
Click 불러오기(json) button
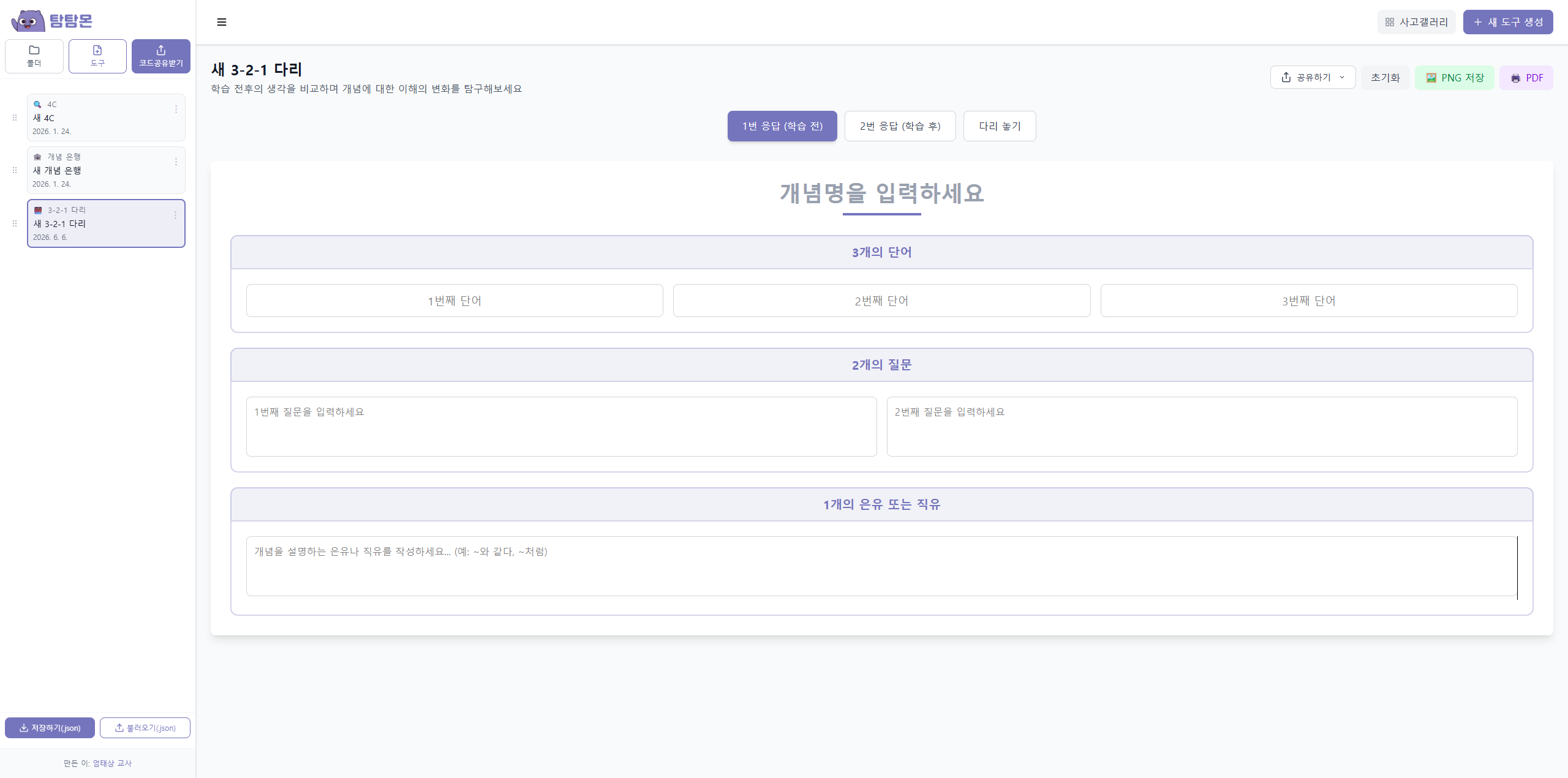[145, 728]
